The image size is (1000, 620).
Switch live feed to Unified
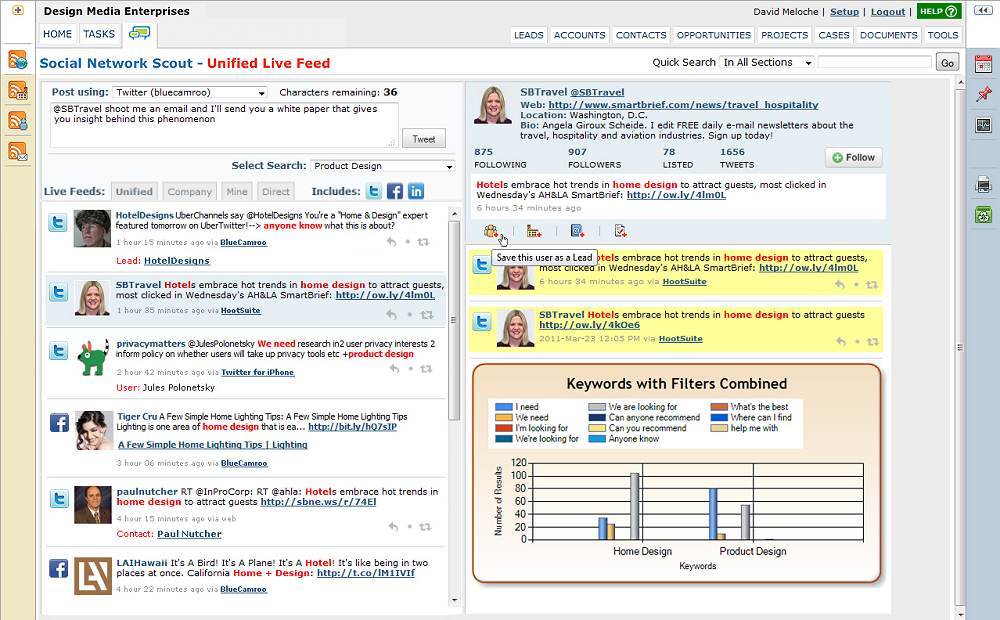click(134, 191)
